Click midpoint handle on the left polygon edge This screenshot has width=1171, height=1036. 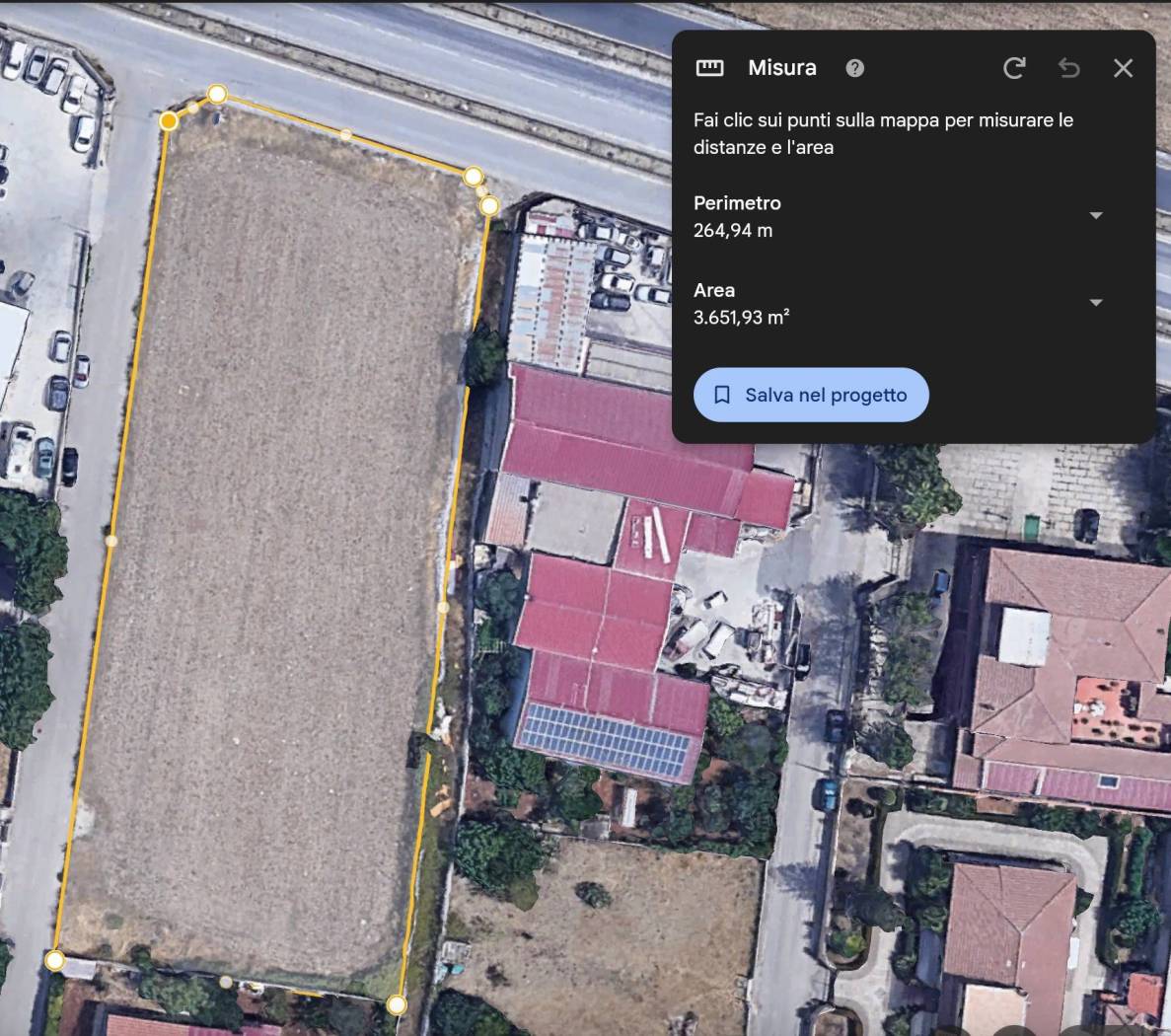111,541
